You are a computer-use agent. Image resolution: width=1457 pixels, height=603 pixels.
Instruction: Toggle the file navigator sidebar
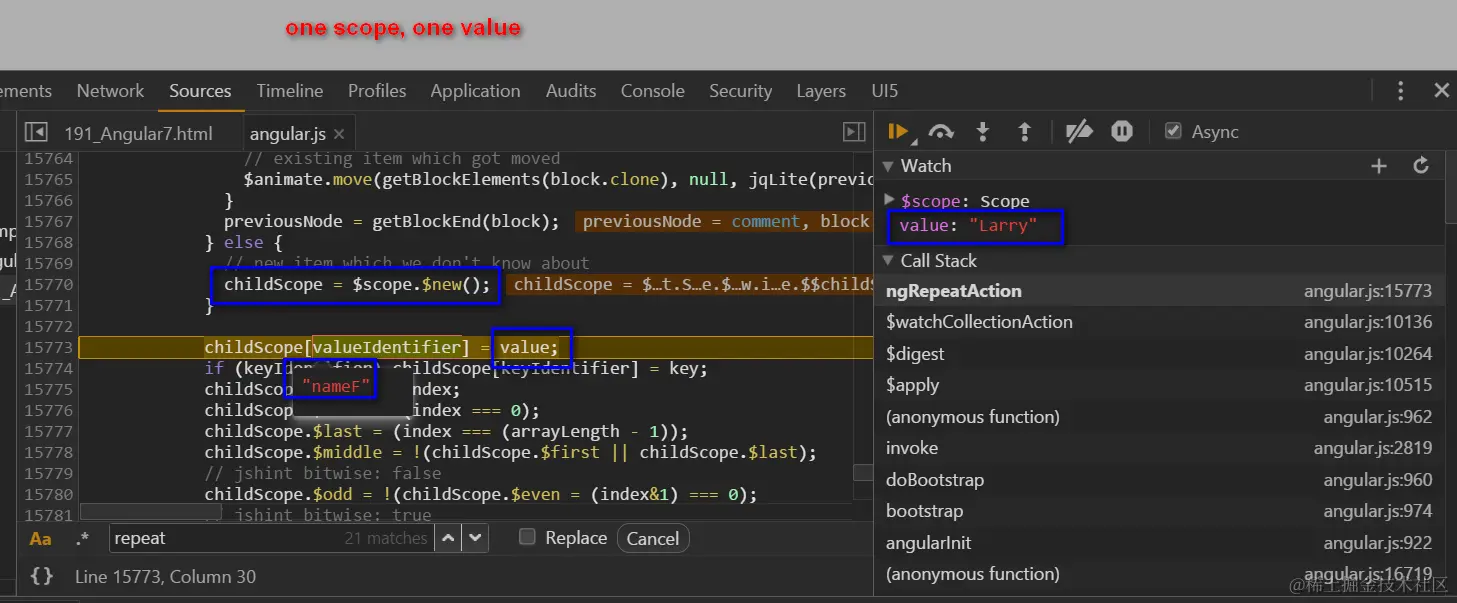[36, 132]
